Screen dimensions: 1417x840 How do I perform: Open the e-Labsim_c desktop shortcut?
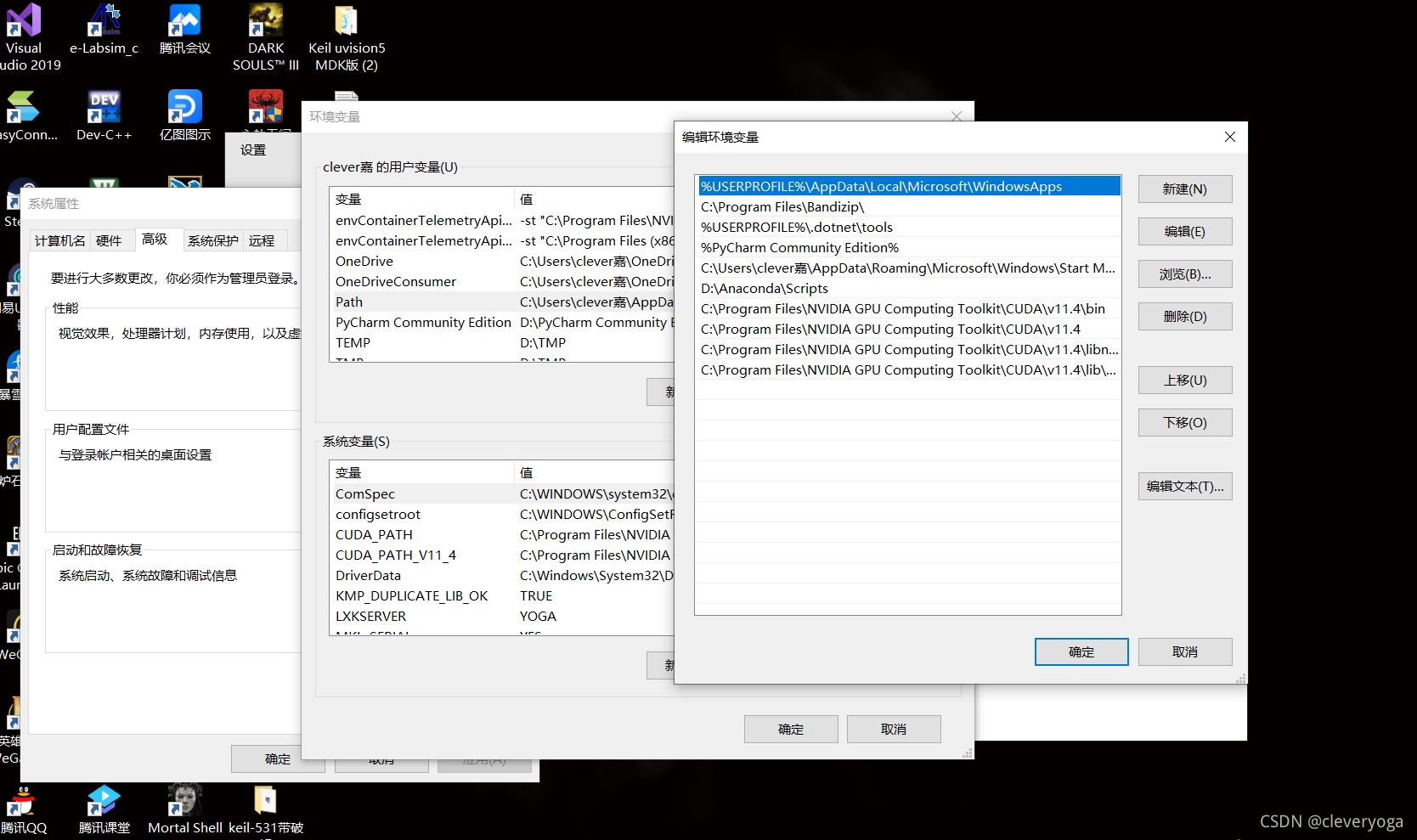[x=104, y=30]
